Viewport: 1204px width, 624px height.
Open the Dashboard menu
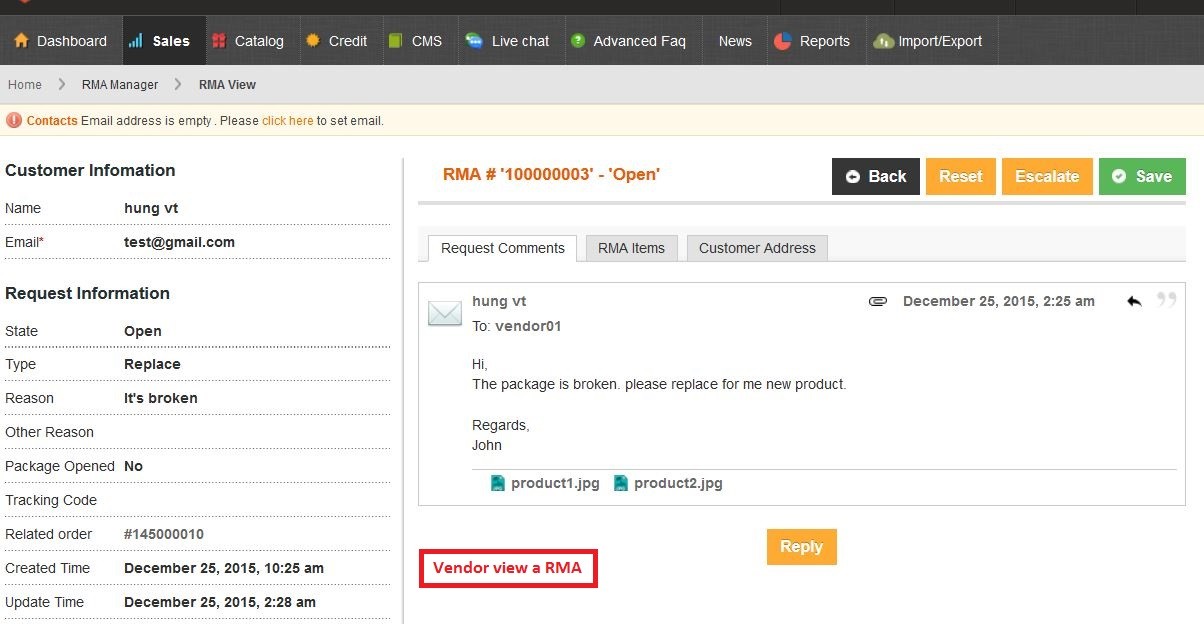60,41
